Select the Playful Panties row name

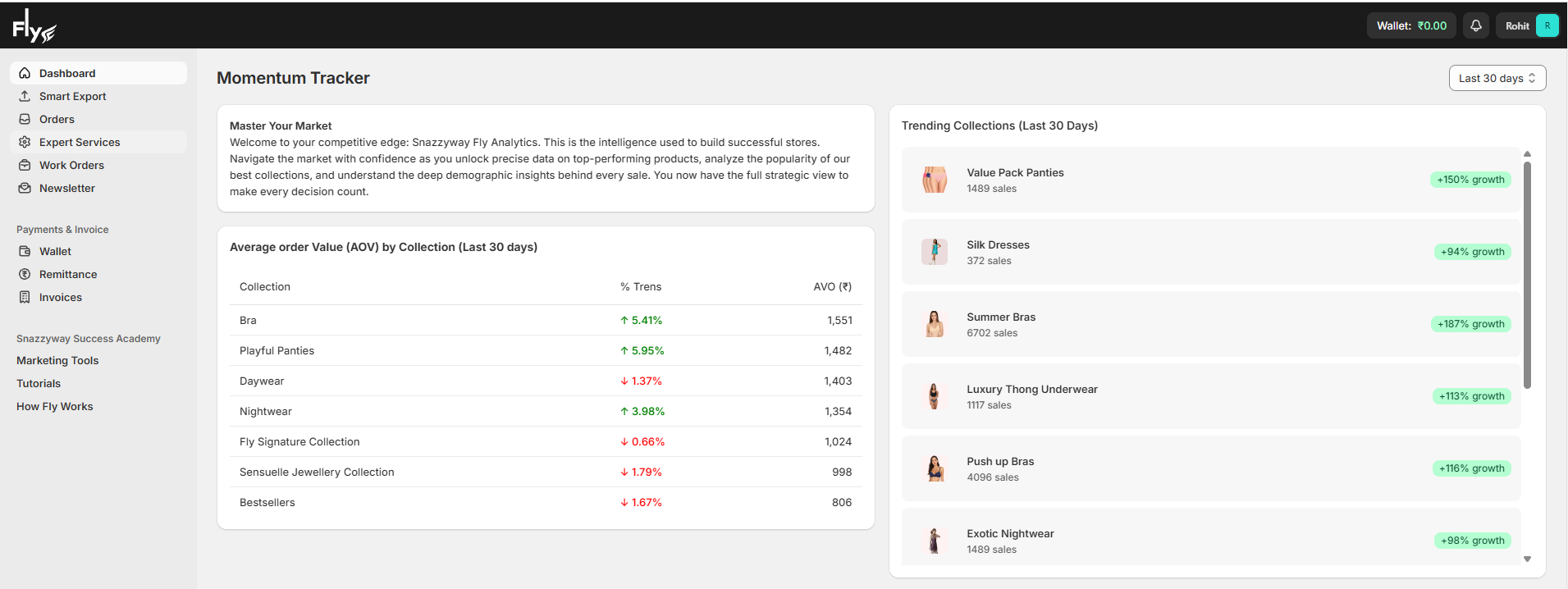pyautogui.click(x=277, y=350)
